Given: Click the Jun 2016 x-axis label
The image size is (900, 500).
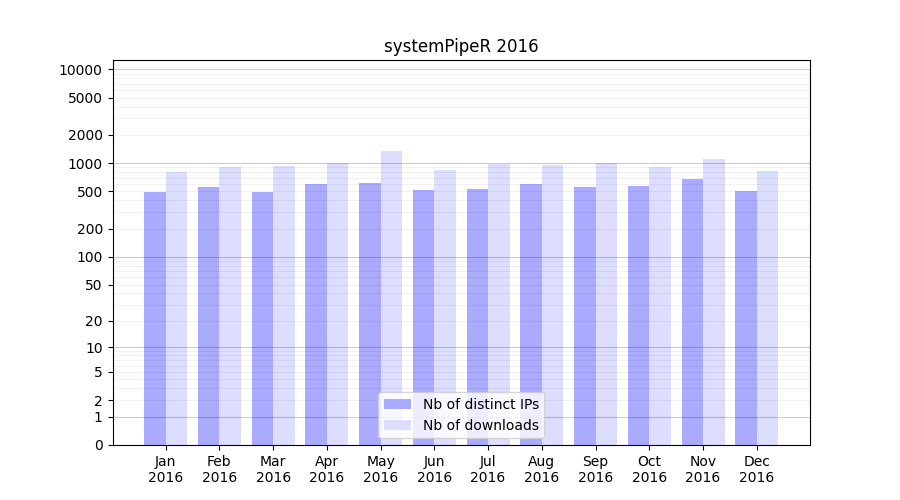Looking at the screenshot, I should tap(434, 469).
